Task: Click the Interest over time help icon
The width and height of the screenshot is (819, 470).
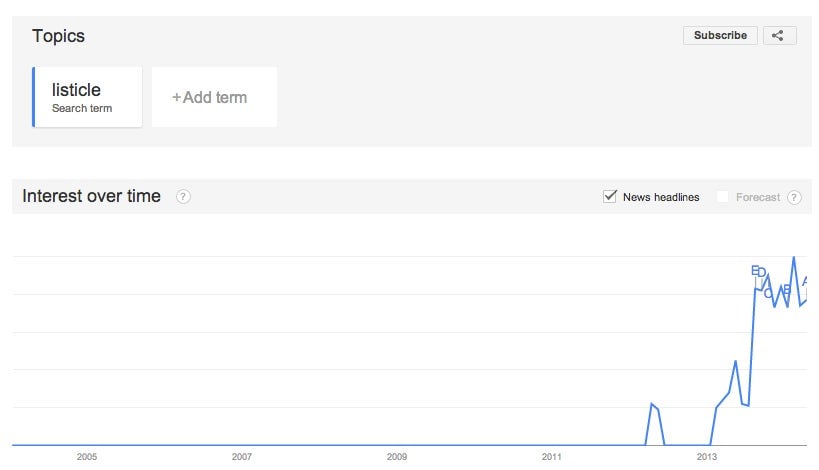Action: (183, 197)
